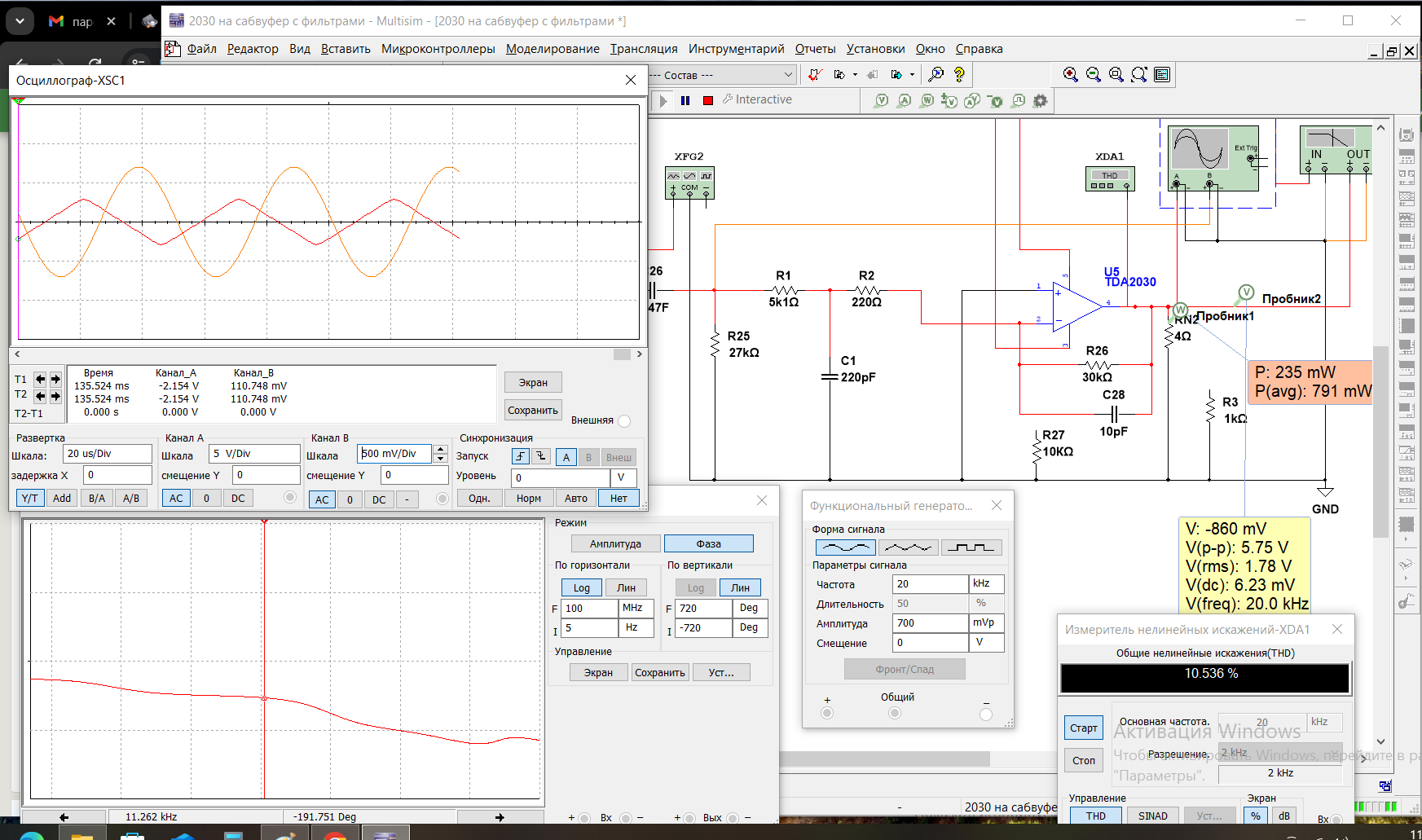The image size is (1422, 840).
Task: Switch Channel A coupling to DC
Action: click(238, 498)
